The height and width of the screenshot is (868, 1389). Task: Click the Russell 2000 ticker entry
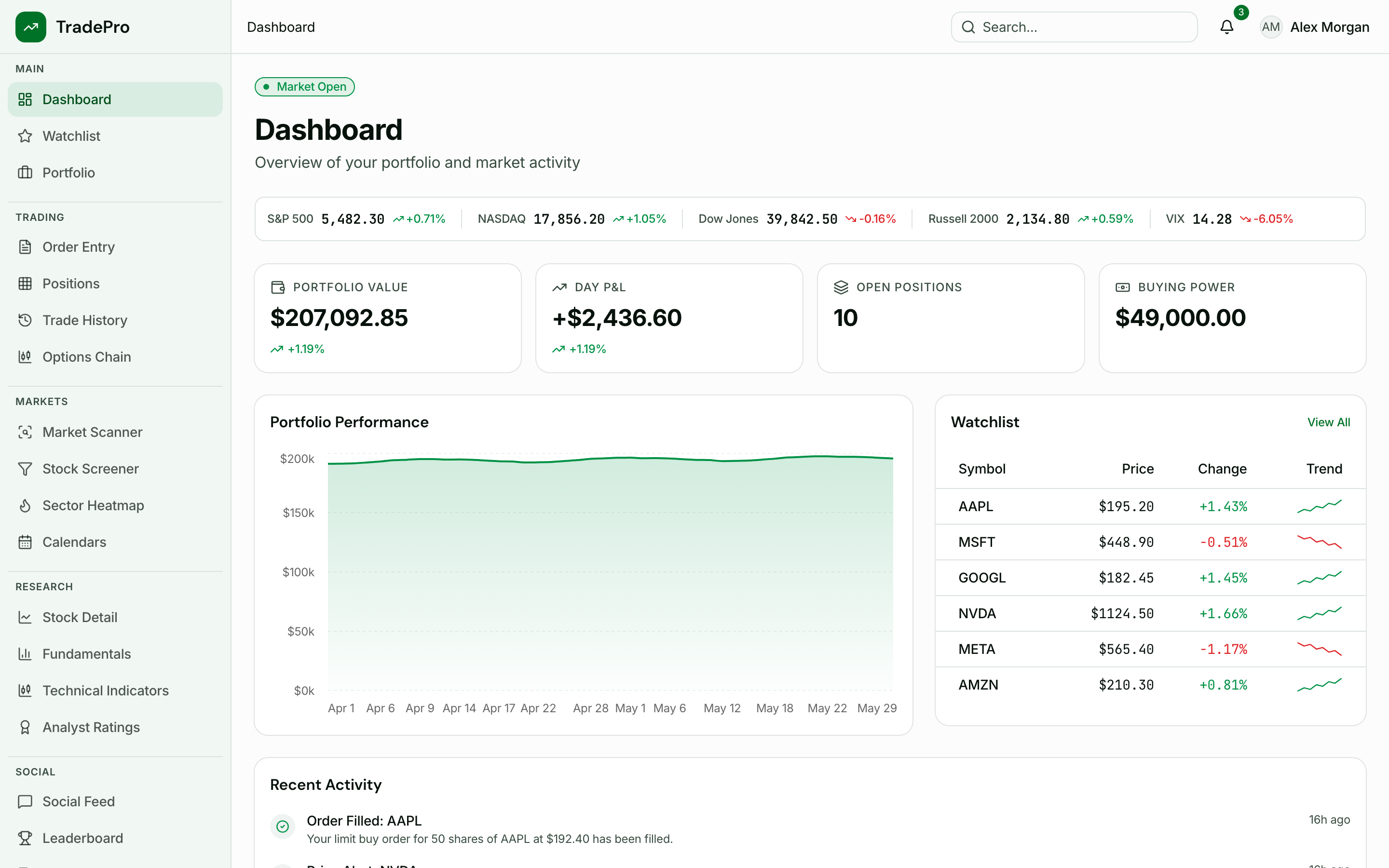tap(1031, 219)
